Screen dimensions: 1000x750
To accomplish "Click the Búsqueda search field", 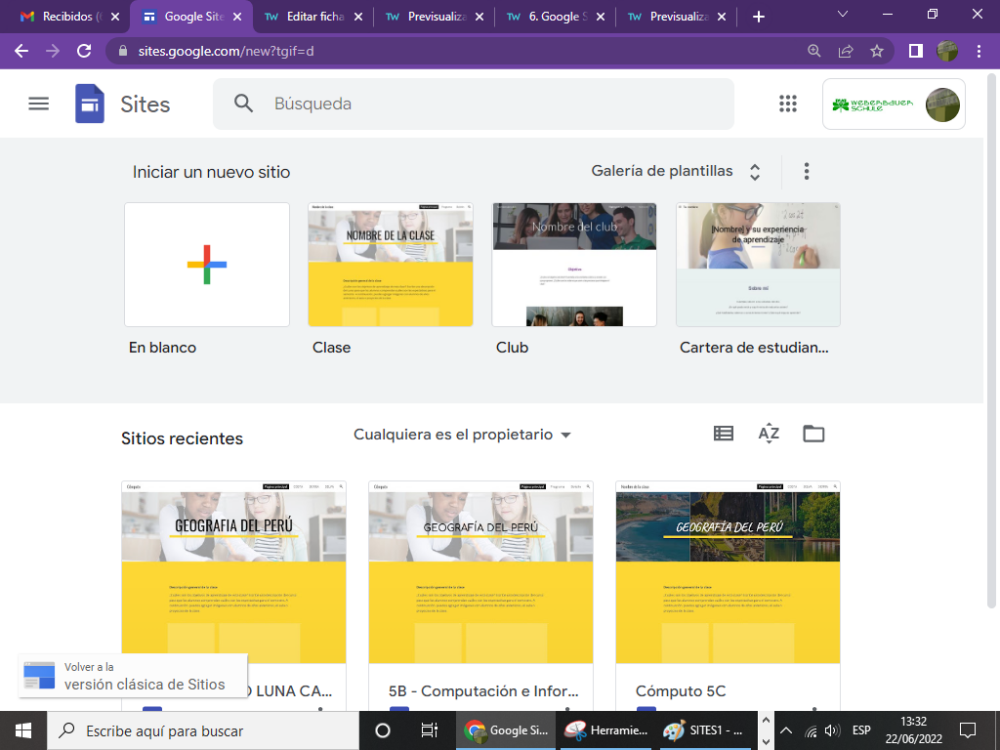I will (x=473, y=103).
